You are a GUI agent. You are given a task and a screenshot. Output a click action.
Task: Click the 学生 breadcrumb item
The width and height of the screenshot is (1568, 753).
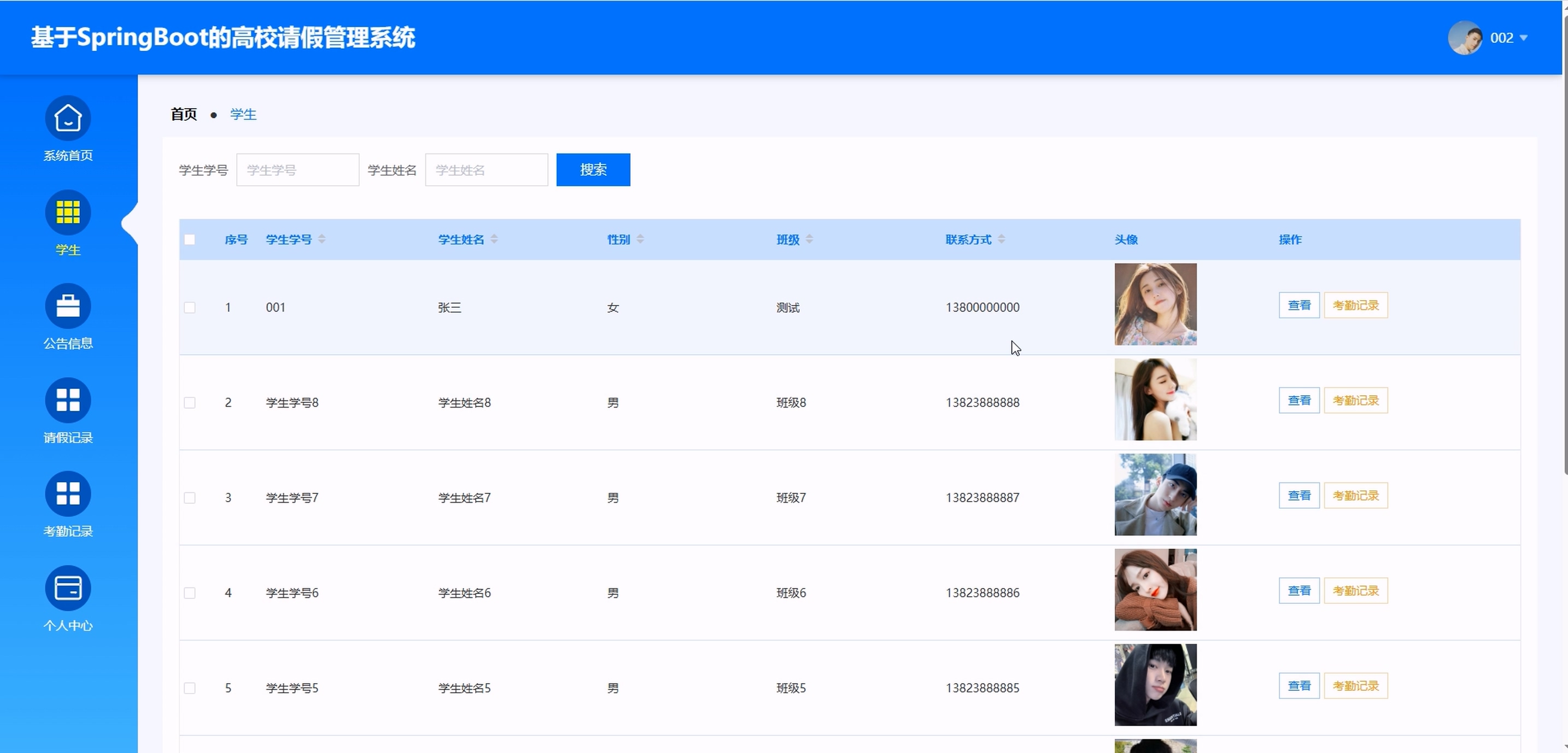pos(243,114)
